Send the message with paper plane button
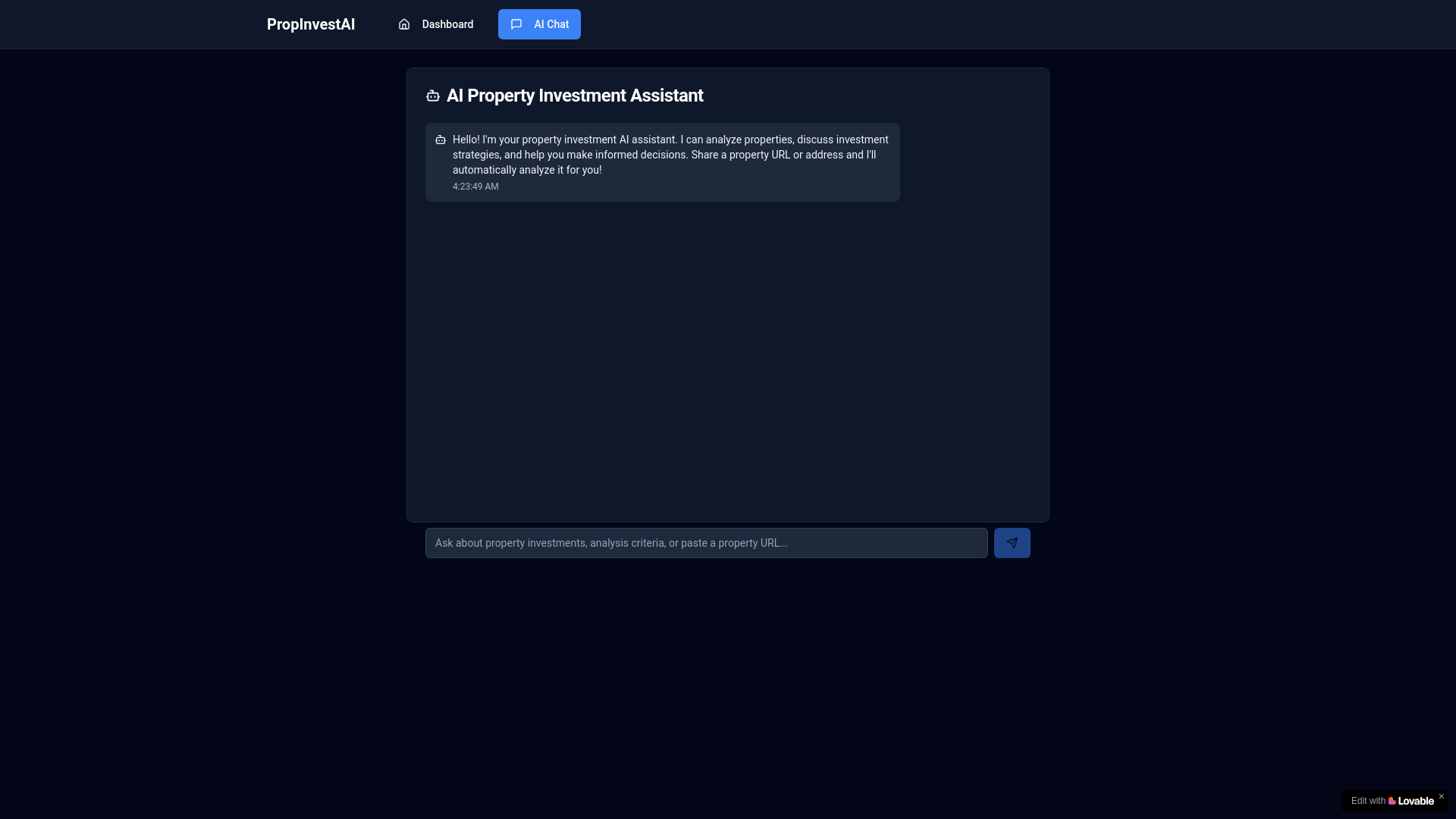 [x=1012, y=543]
